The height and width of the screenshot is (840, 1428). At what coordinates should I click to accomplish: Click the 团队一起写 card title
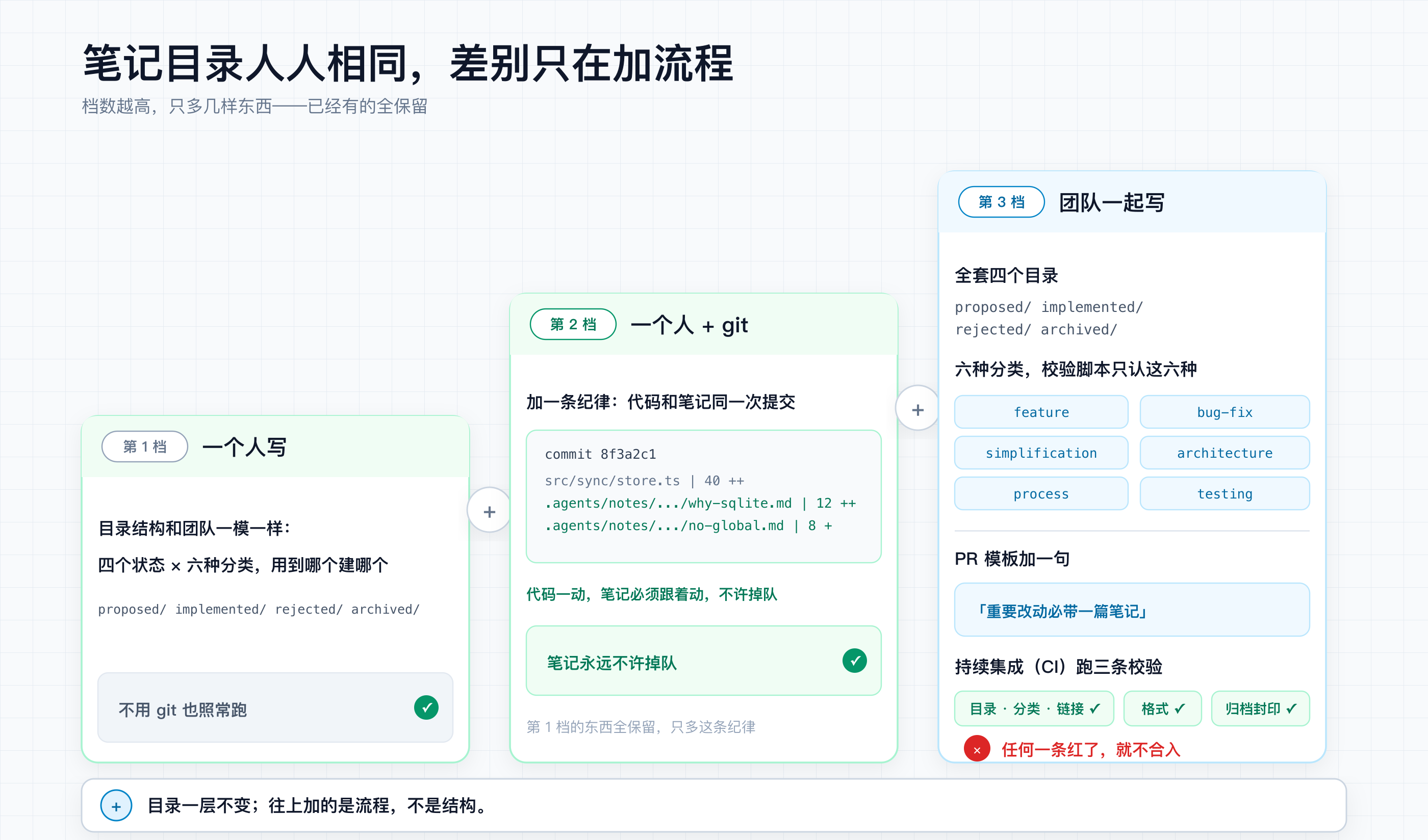click(1111, 202)
